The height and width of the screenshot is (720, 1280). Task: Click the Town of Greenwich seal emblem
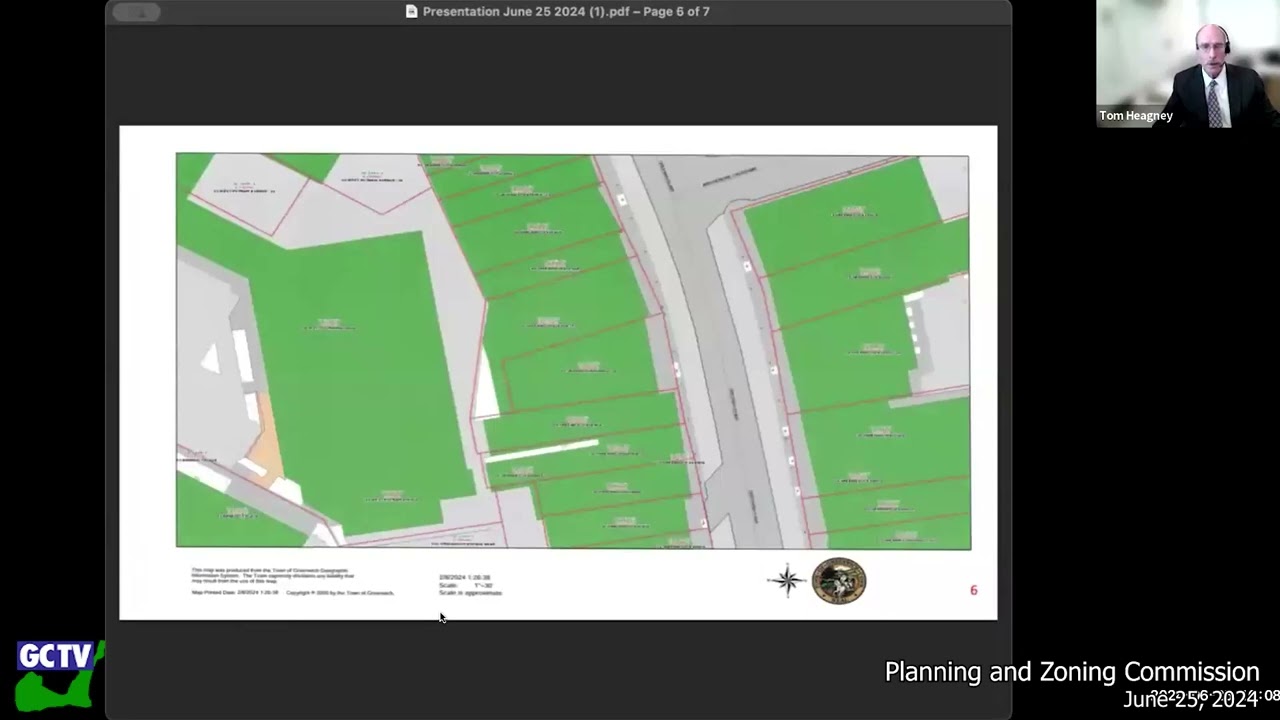click(x=839, y=581)
